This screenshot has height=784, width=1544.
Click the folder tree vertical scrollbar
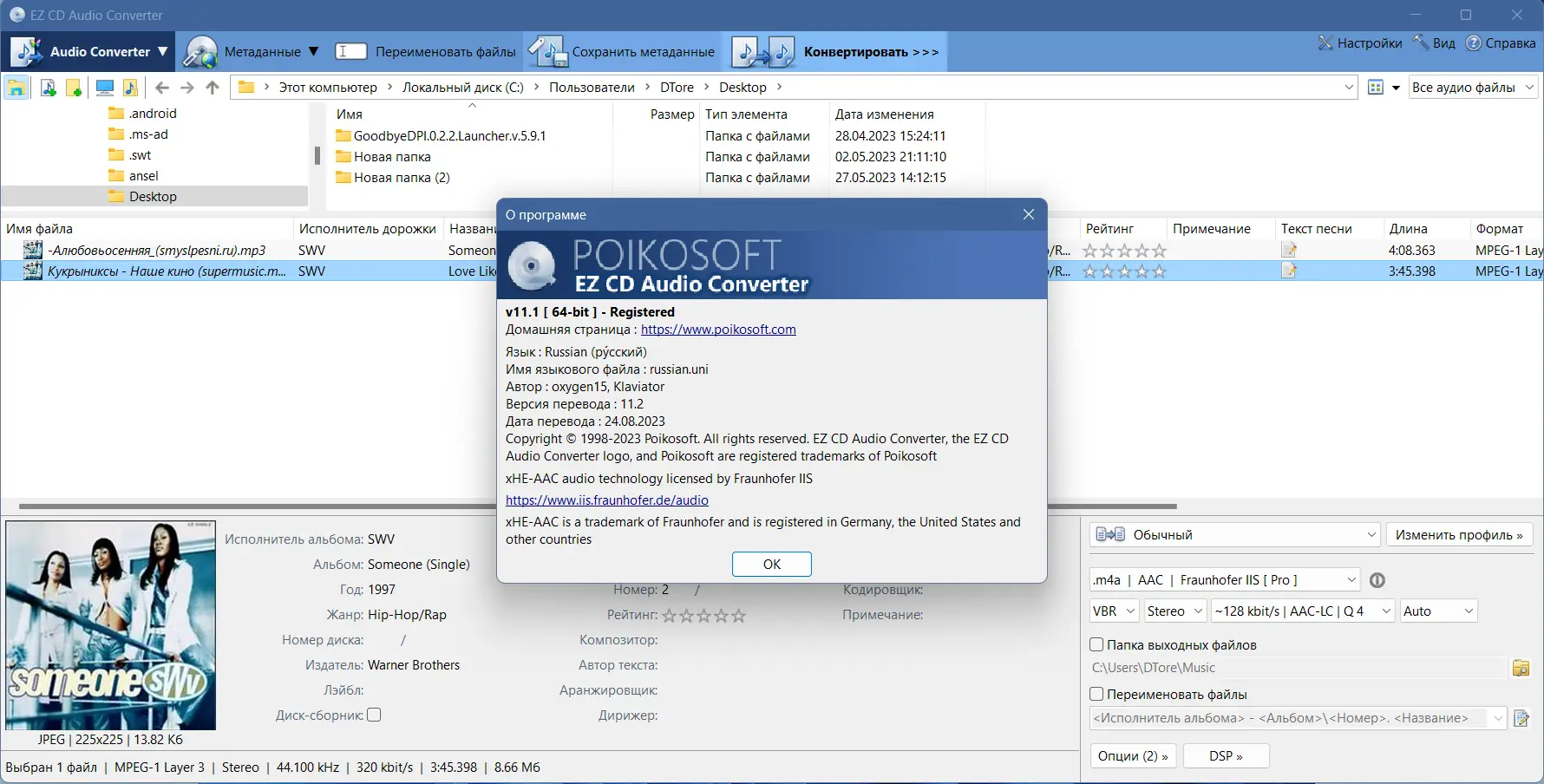point(317,155)
